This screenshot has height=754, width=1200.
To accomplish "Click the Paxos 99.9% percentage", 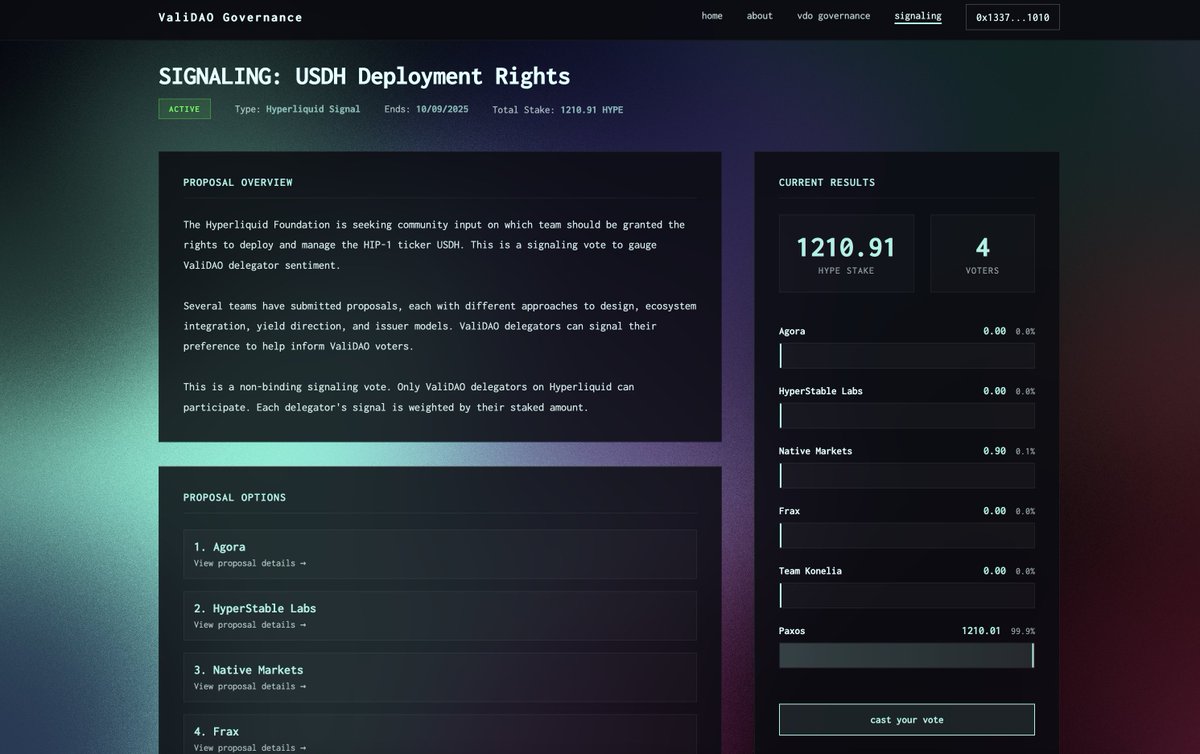I will pos(1023,632).
